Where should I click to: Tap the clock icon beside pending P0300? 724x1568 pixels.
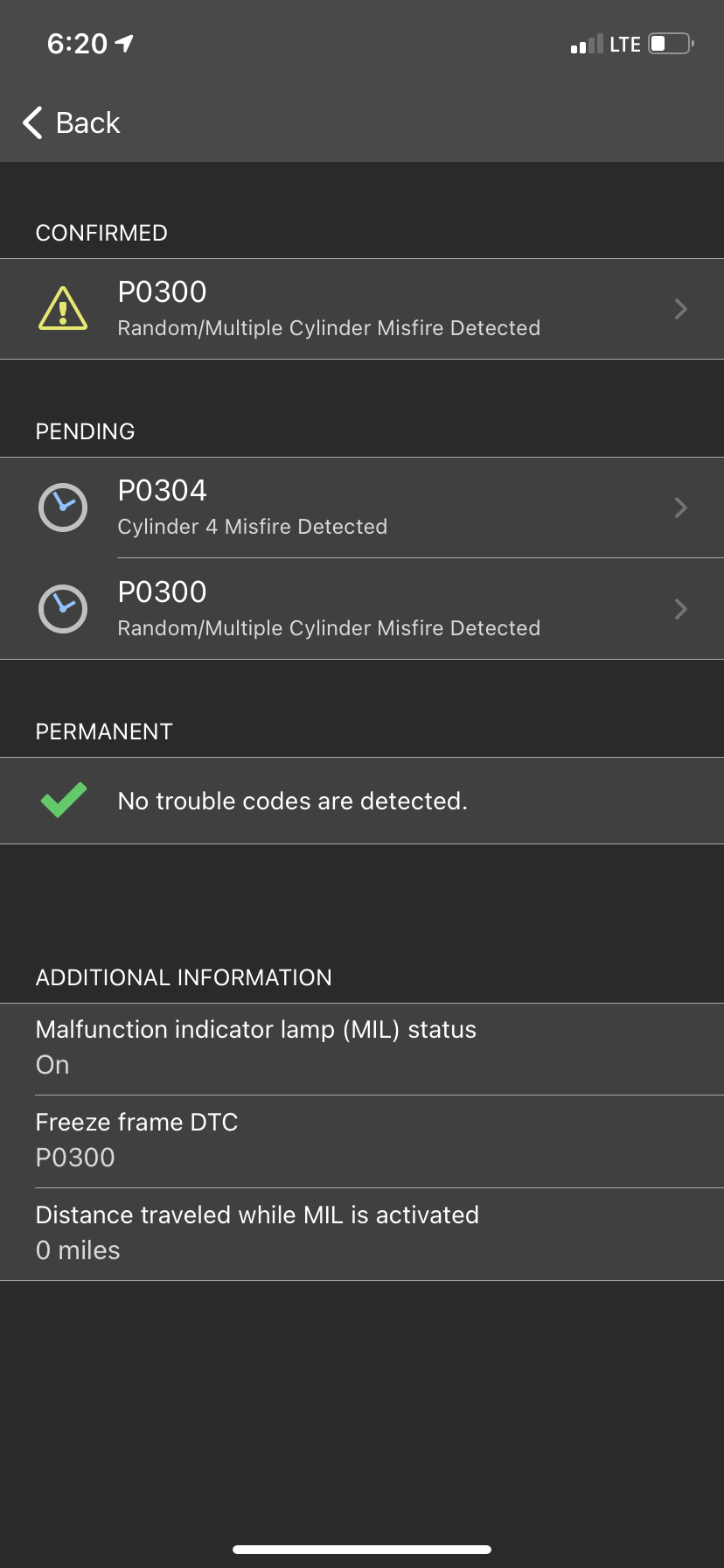point(63,609)
